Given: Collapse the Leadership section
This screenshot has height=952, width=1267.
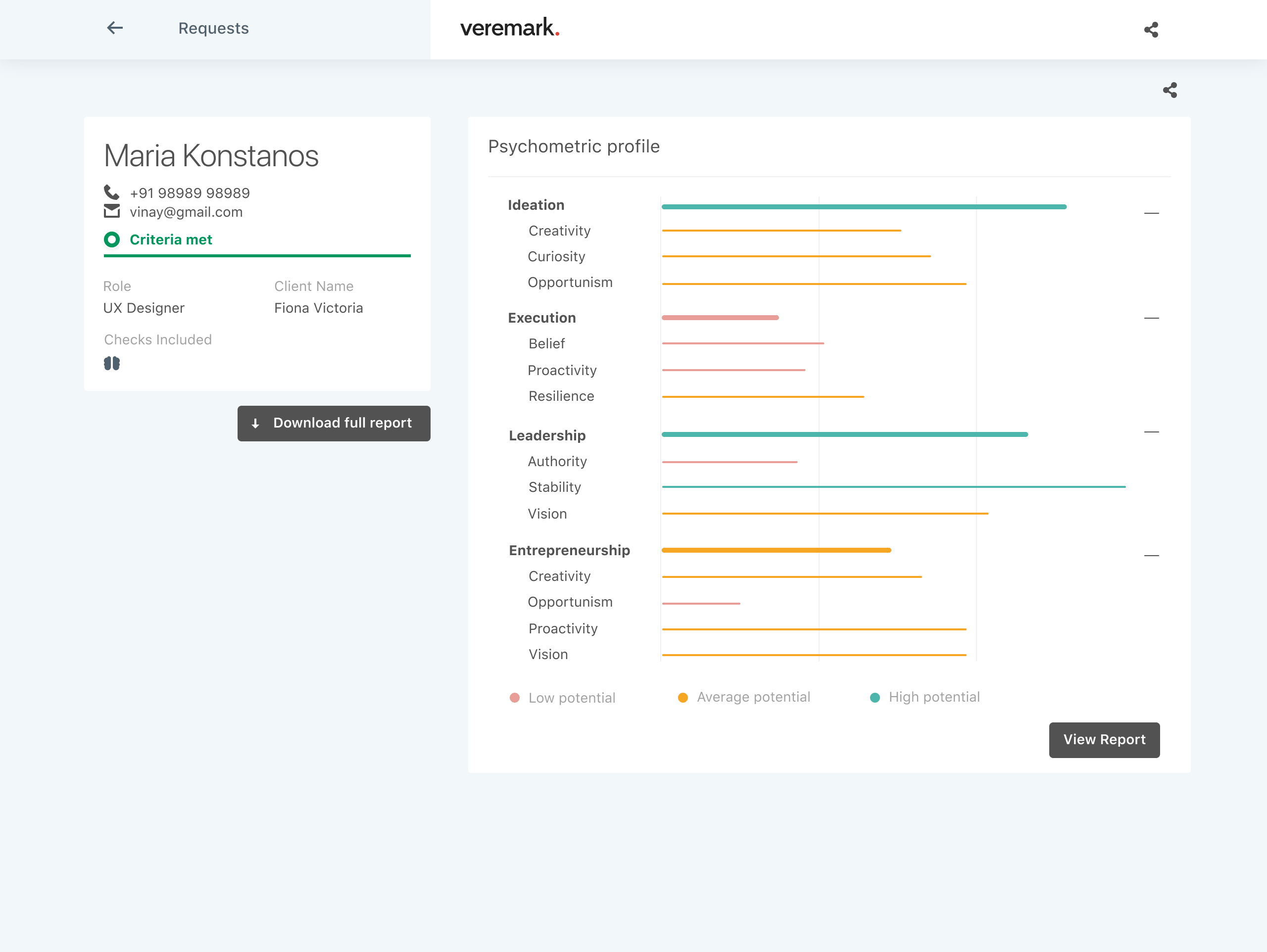Looking at the screenshot, I should (x=1151, y=432).
